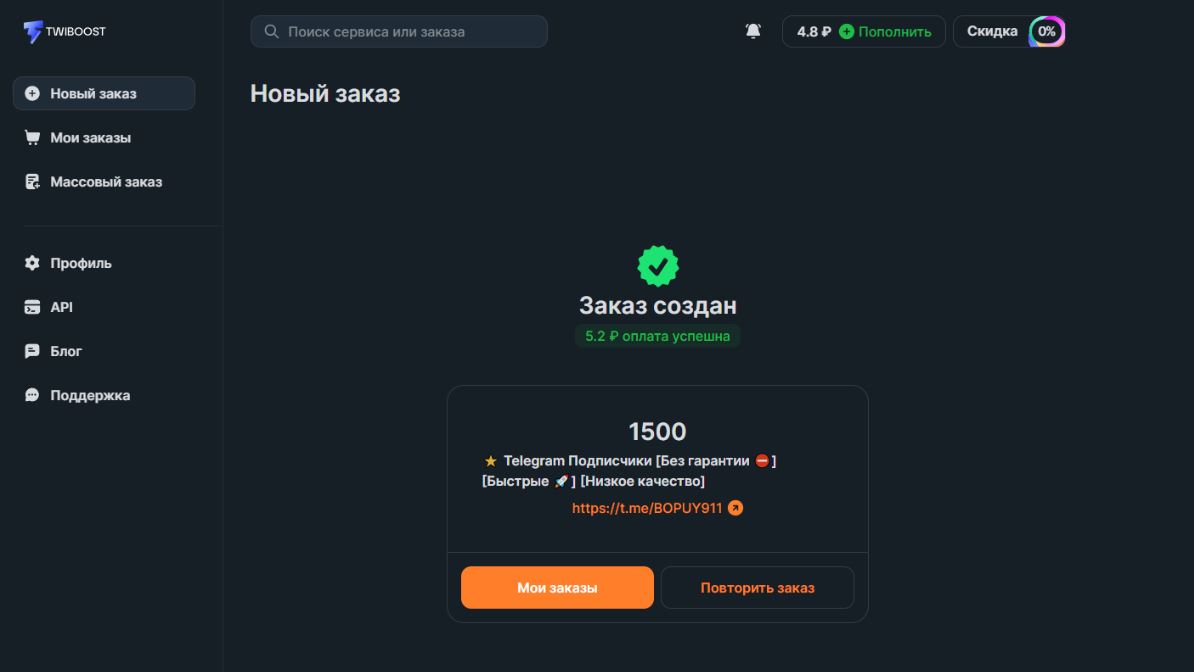The height and width of the screenshot is (672, 1194).
Task: Click the mass order icon in sidebar
Action: pos(32,182)
